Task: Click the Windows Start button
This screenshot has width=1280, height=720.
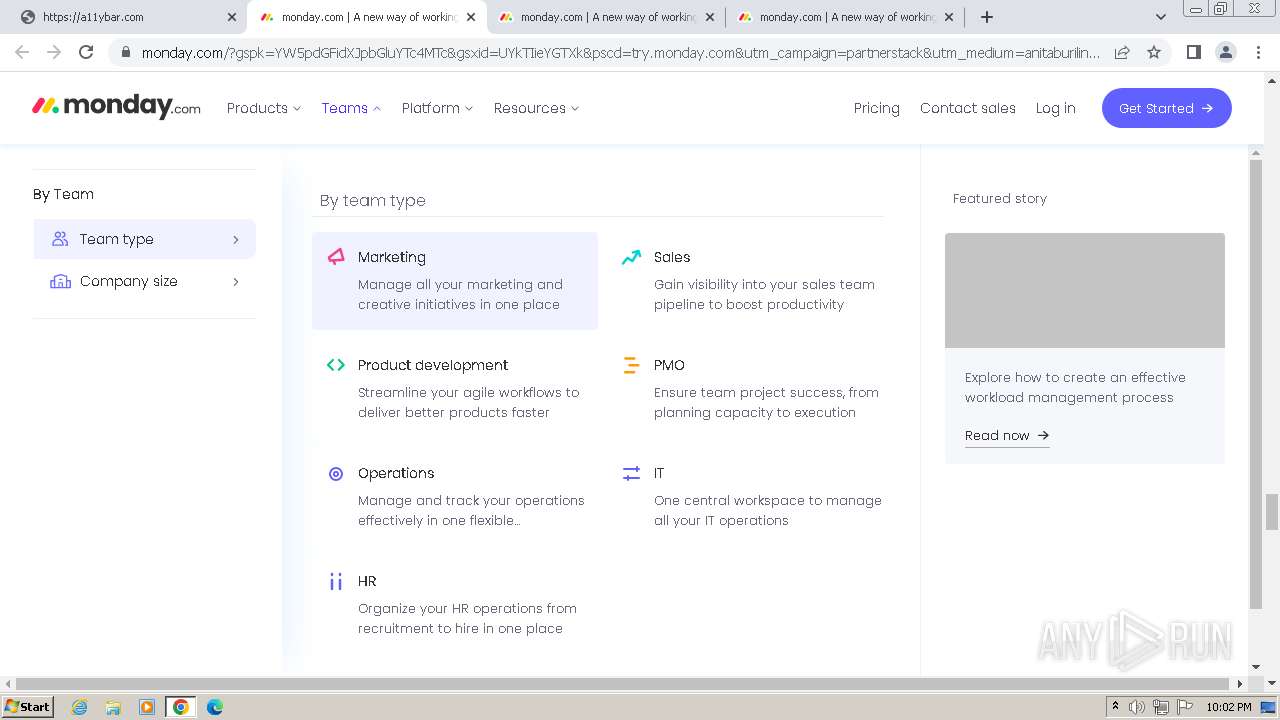Action: coord(27,707)
